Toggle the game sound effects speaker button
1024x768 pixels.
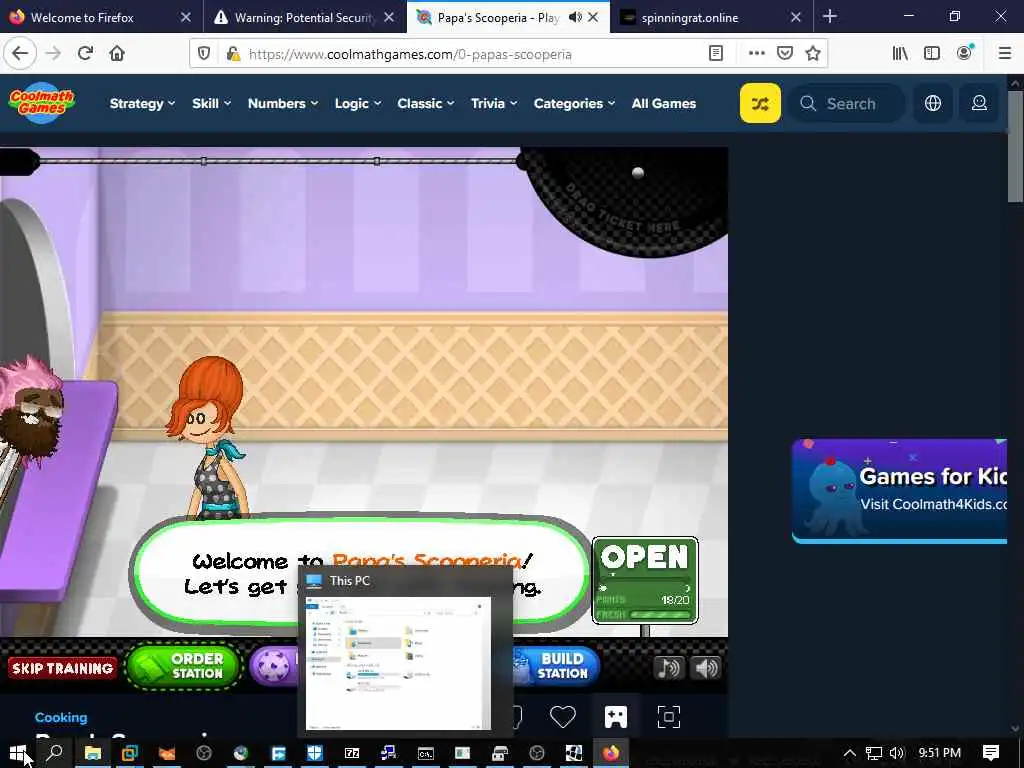[x=707, y=667]
